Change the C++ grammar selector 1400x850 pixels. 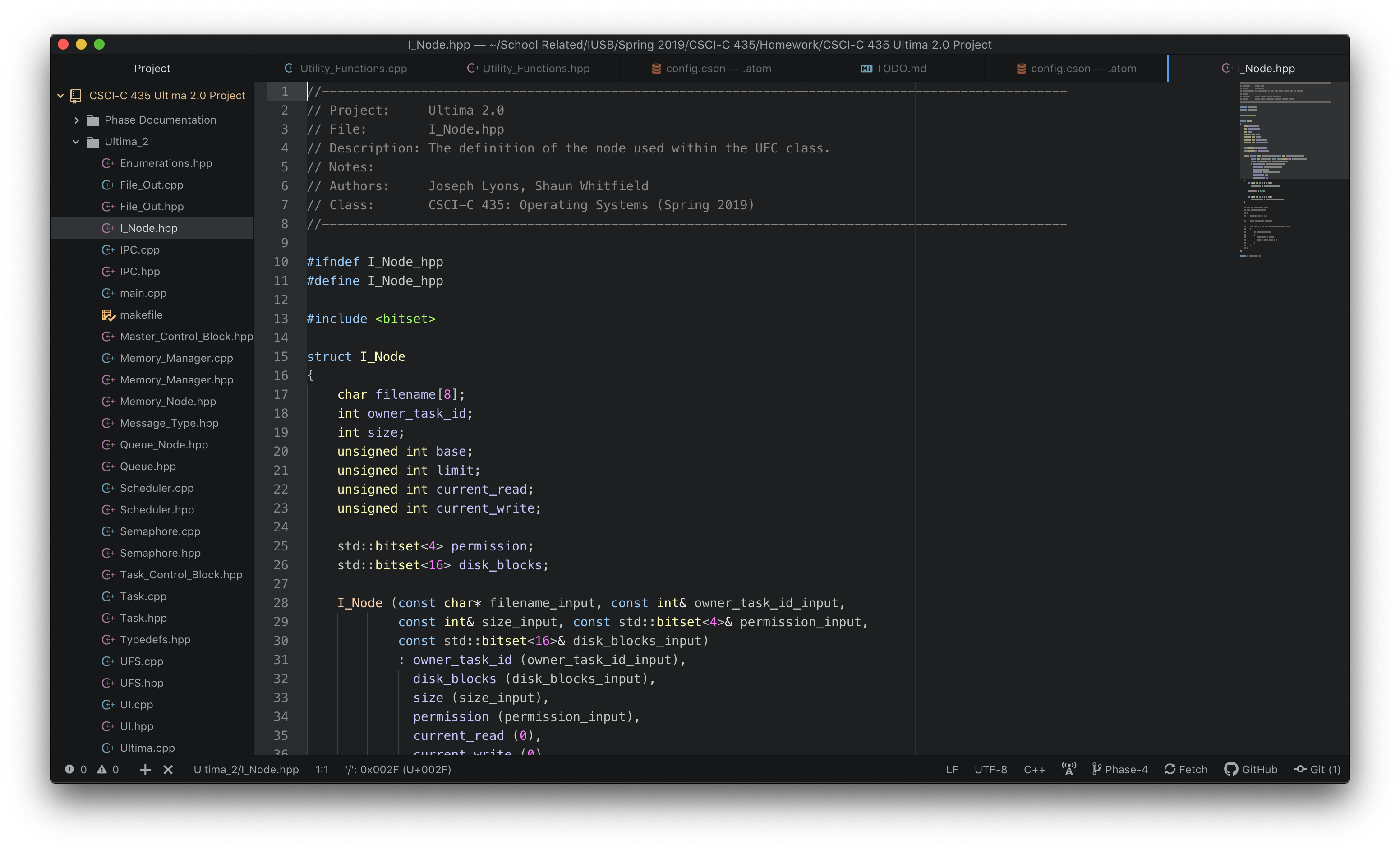click(1034, 769)
